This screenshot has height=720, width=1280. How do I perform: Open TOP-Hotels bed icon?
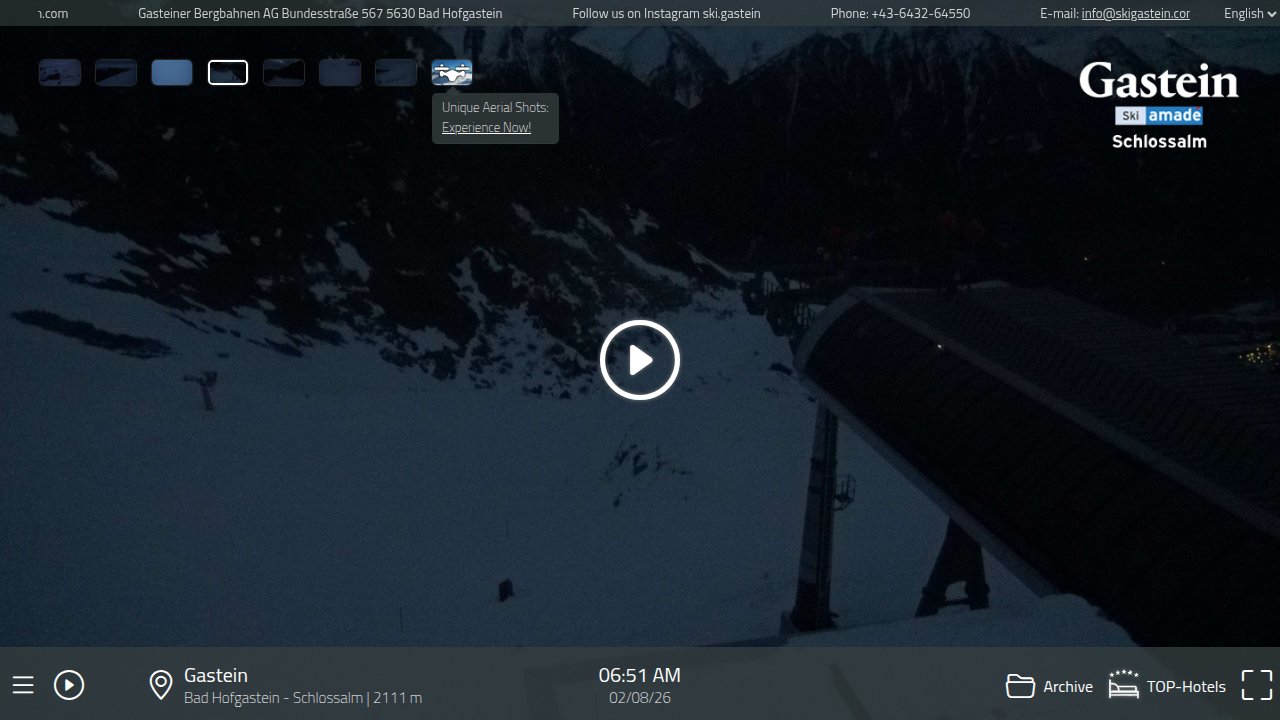pos(1124,685)
